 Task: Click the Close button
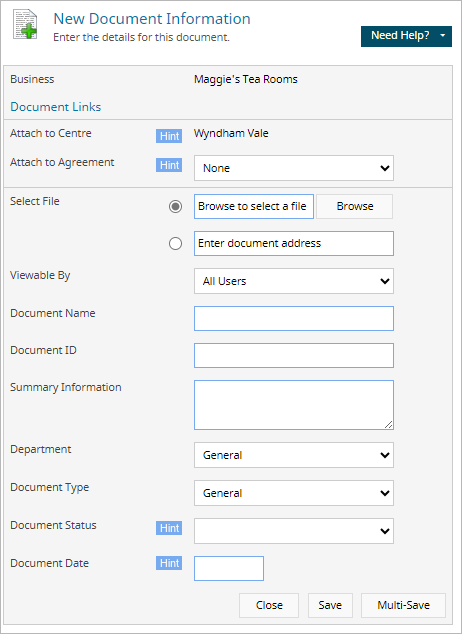(269, 605)
